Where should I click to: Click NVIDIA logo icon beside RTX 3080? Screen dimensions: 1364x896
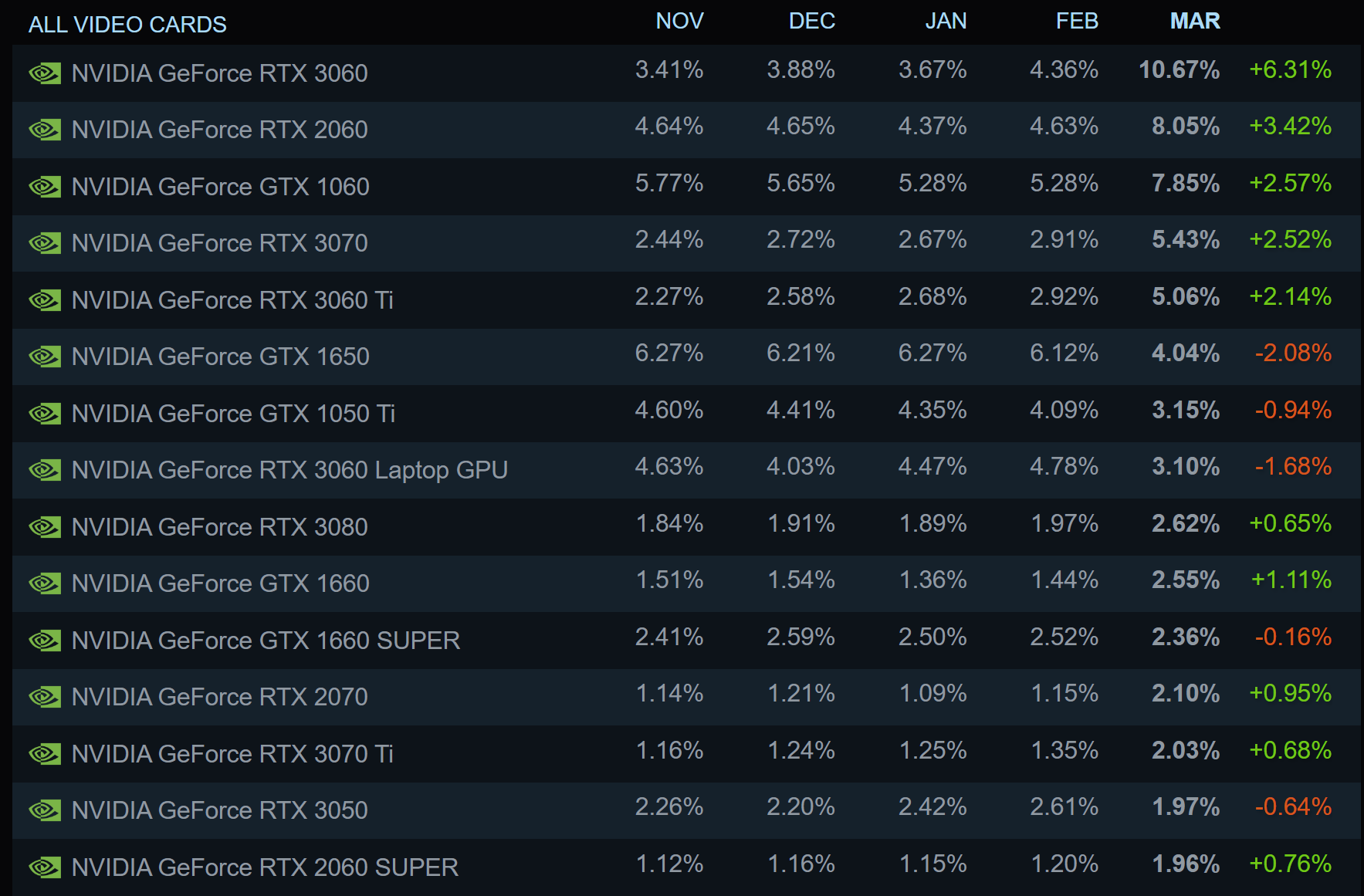pyautogui.click(x=45, y=527)
